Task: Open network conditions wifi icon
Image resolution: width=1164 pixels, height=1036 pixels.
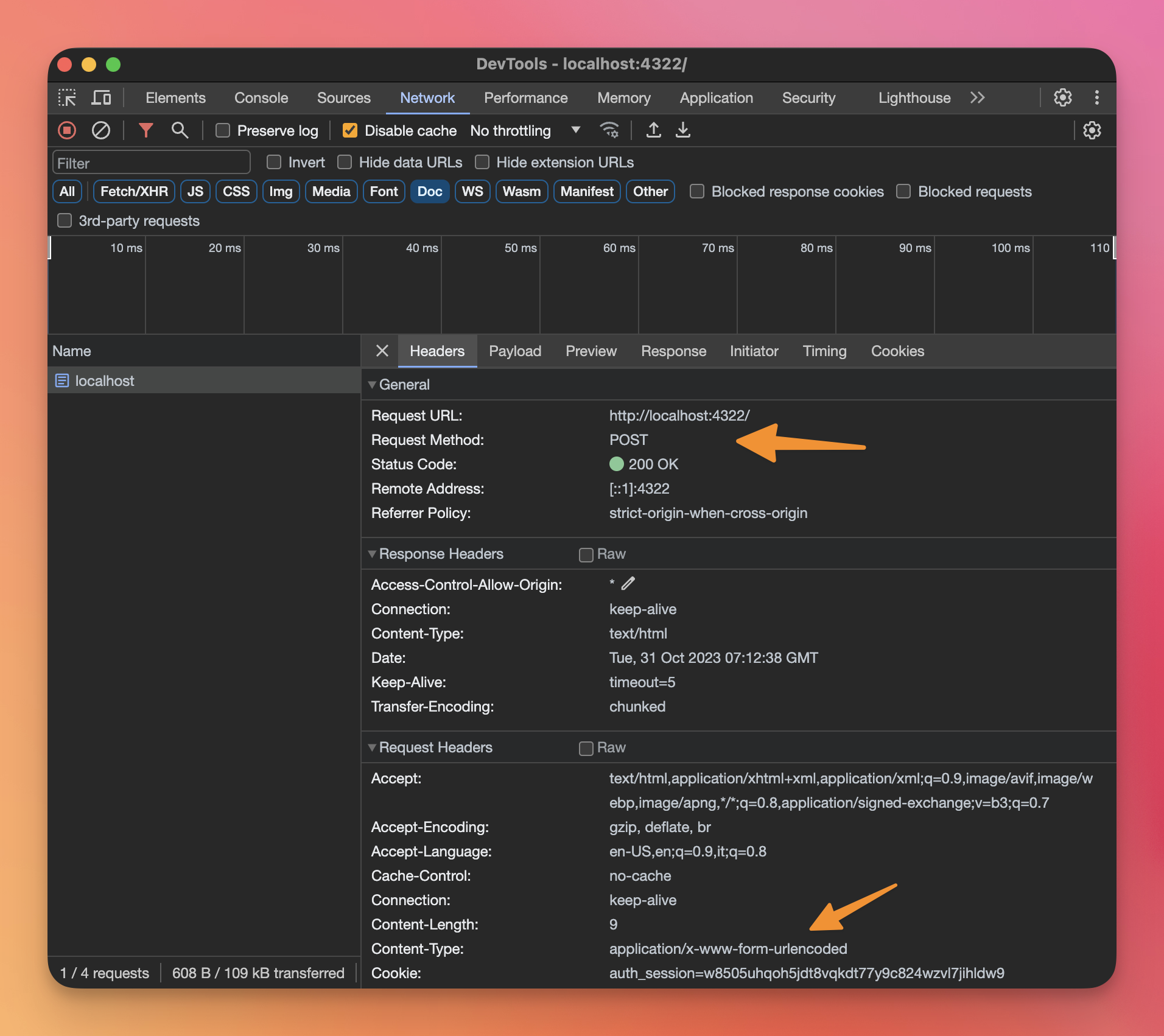Action: 609,130
